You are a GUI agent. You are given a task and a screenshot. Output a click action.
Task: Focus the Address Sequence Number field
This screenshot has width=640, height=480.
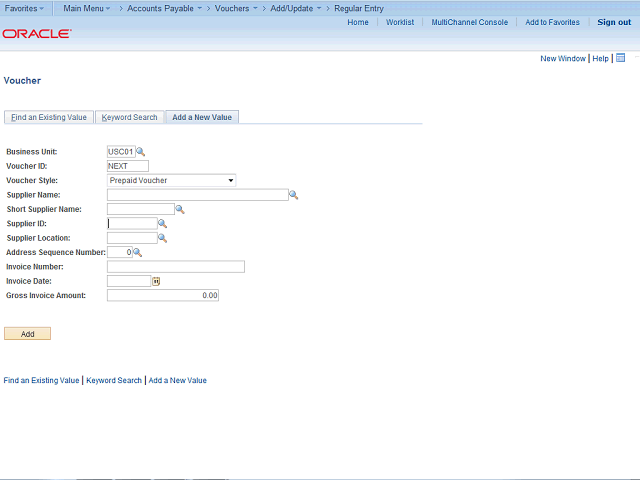(x=120, y=252)
